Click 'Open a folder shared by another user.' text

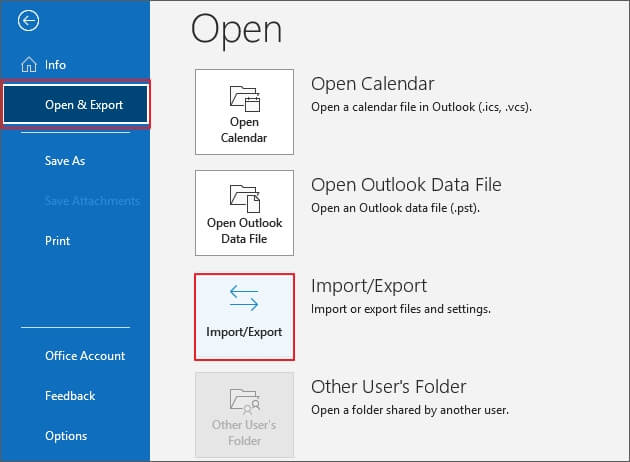410,410
